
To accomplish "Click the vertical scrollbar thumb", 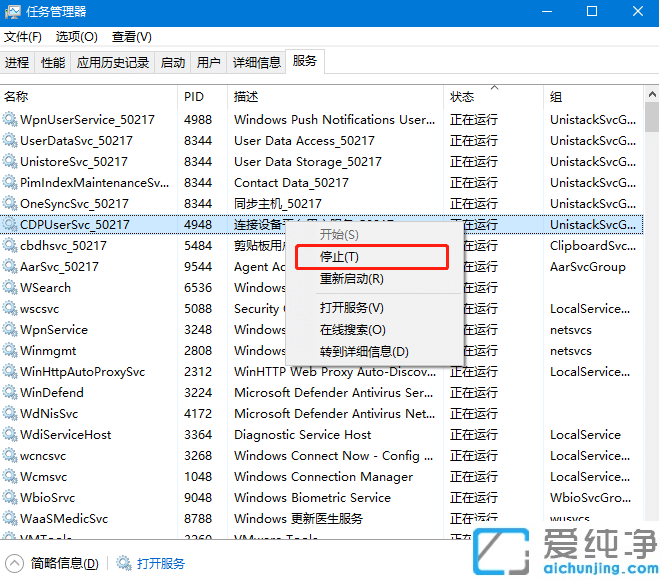I will (652, 117).
